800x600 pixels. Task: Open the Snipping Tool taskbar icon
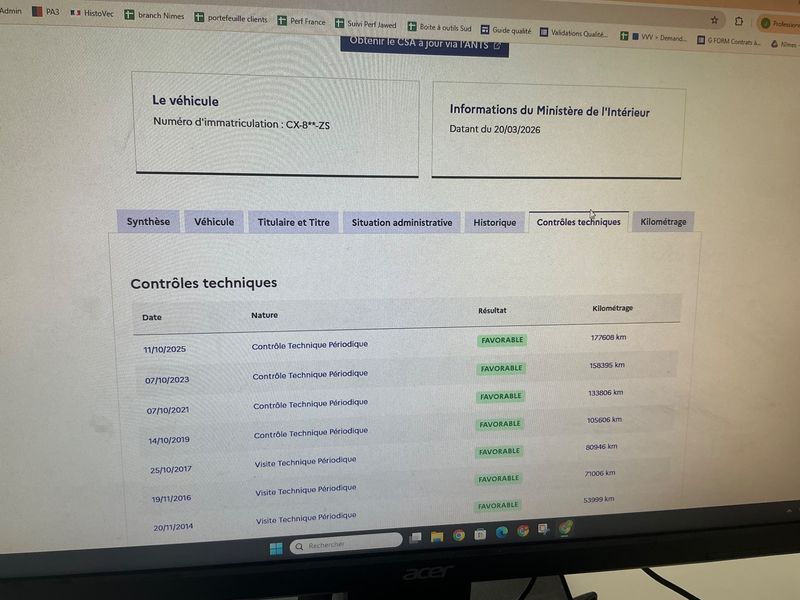pyautogui.click(x=543, y=529)
